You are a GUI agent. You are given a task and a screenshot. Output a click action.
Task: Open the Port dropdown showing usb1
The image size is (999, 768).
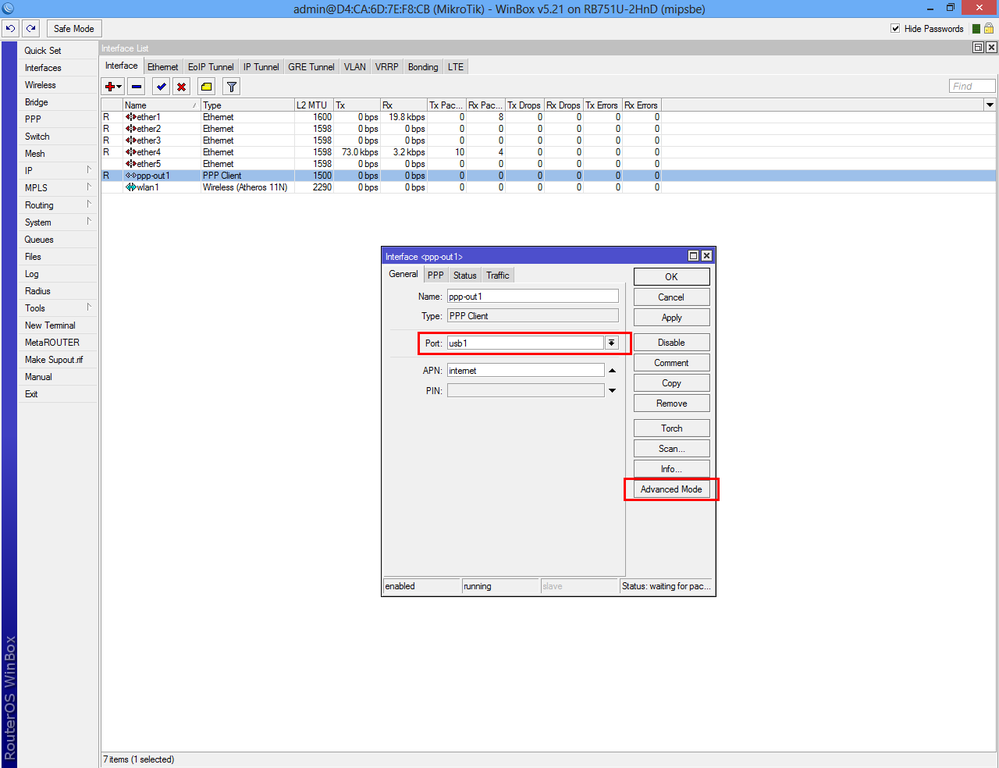coord(611,342)
